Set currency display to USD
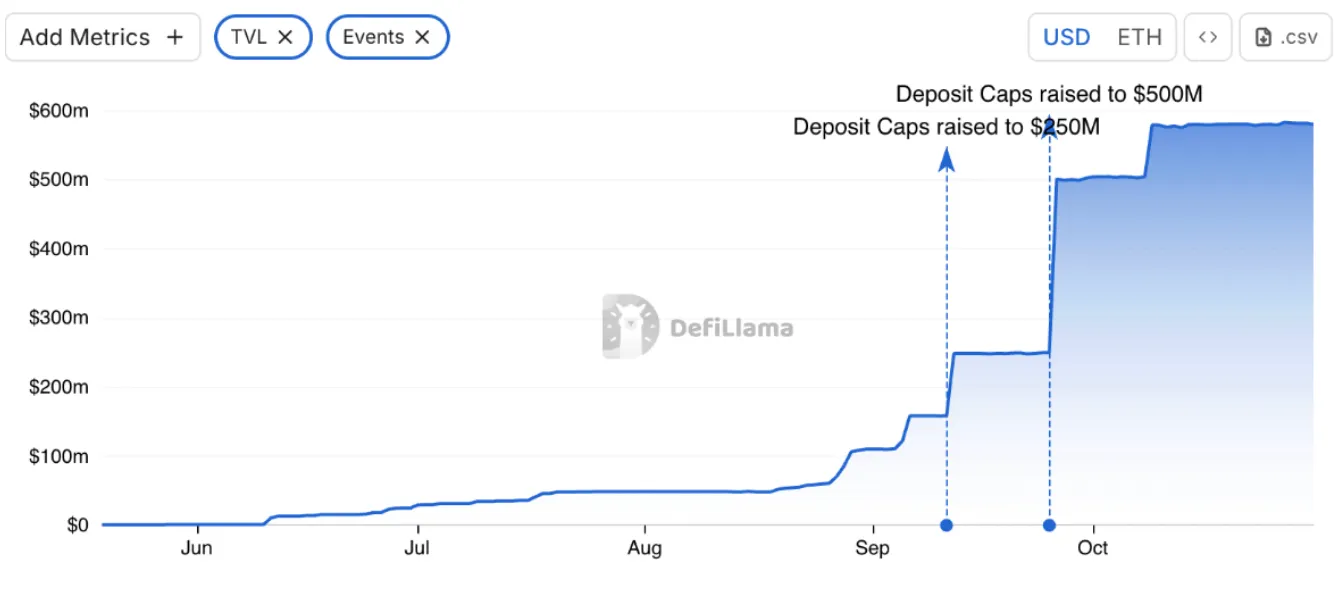Viewport: 1334px width, 590px height. 1066,37
